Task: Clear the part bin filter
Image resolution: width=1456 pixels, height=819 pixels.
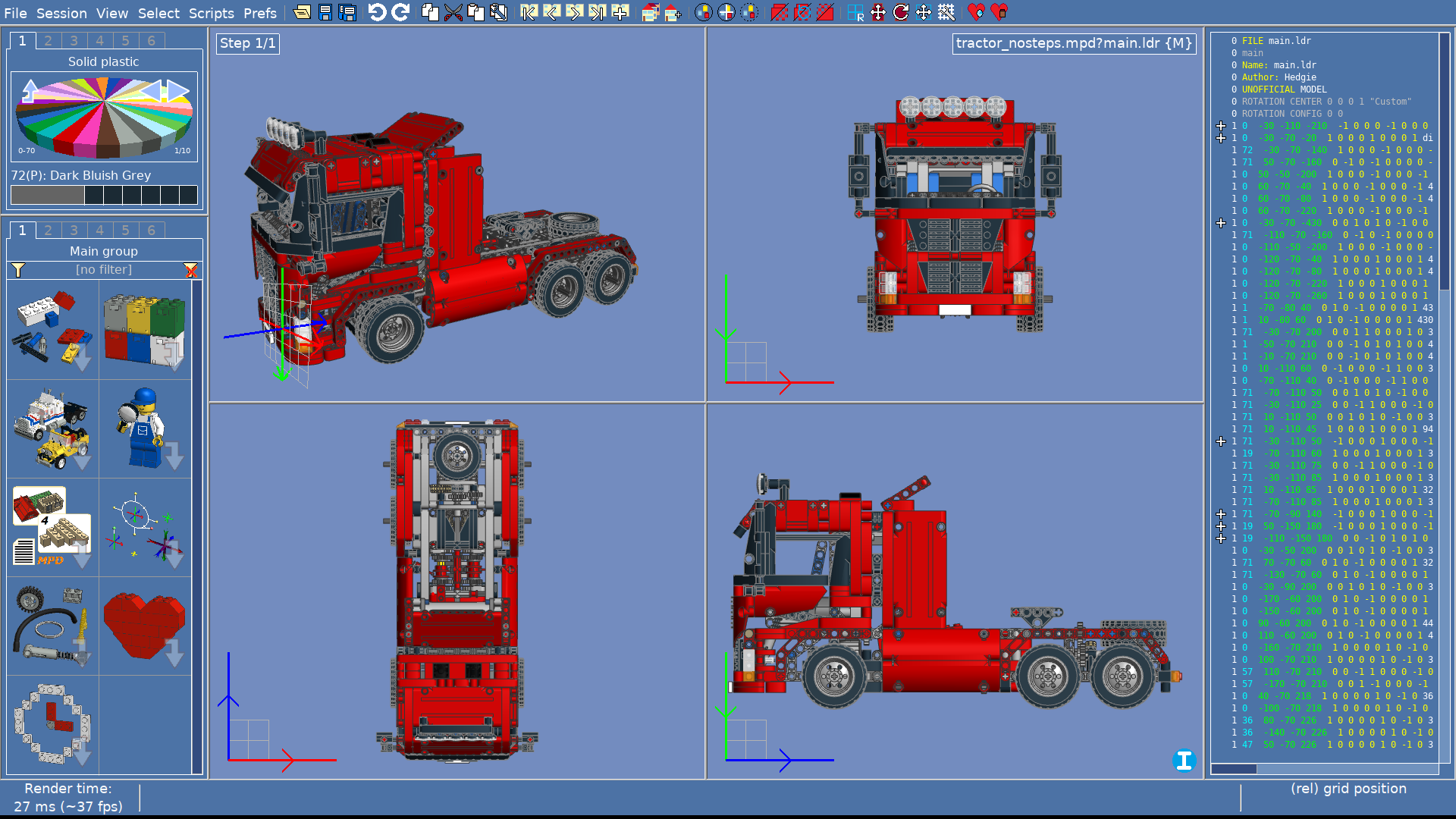Action: pyautogui.click(x=190, y=270)
